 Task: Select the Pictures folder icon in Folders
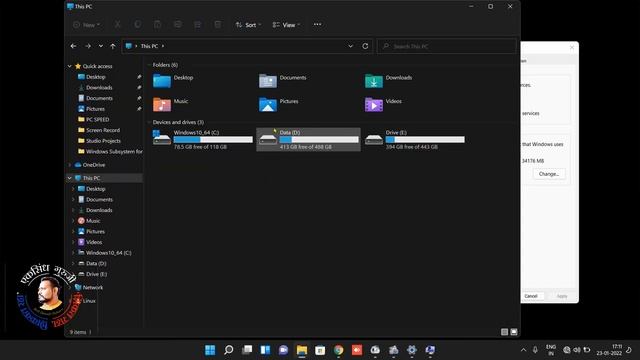[268, 104]
